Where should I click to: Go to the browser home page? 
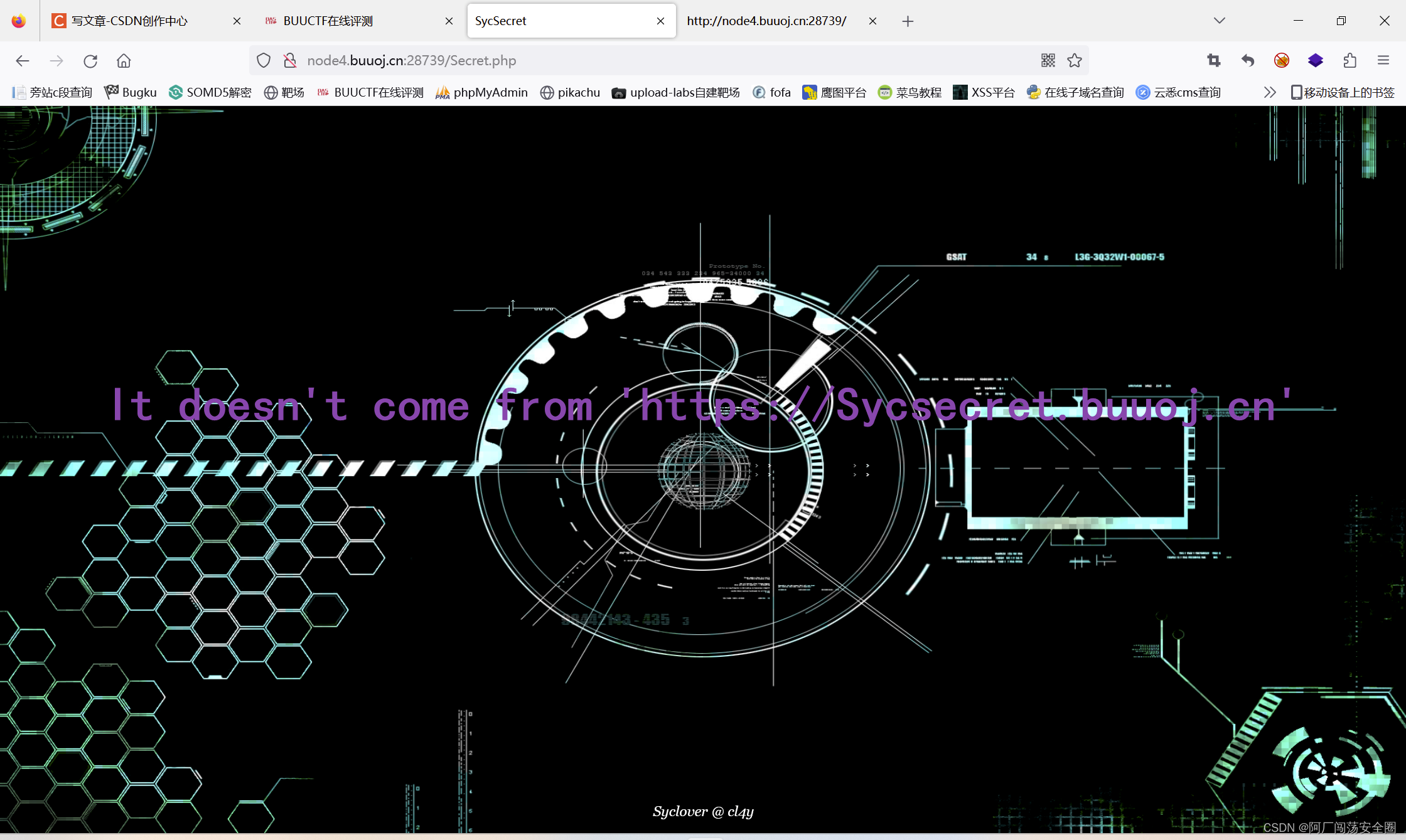(x=123, y=60)
